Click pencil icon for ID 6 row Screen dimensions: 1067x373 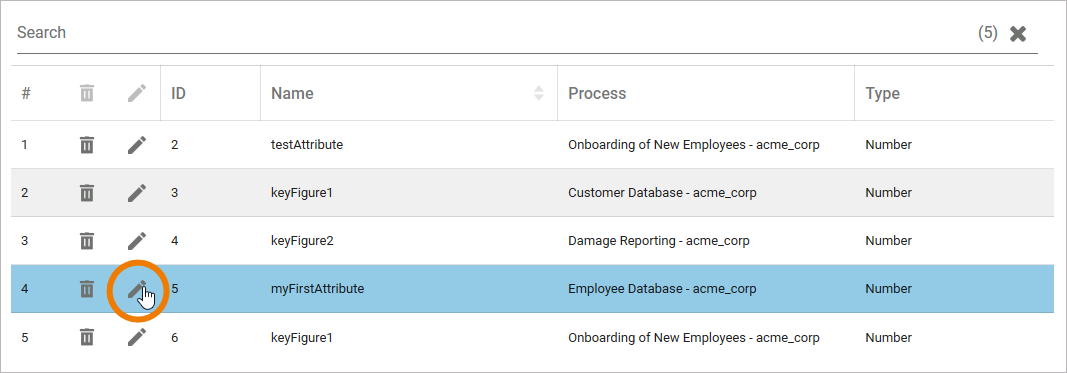(x=137, y=337)
